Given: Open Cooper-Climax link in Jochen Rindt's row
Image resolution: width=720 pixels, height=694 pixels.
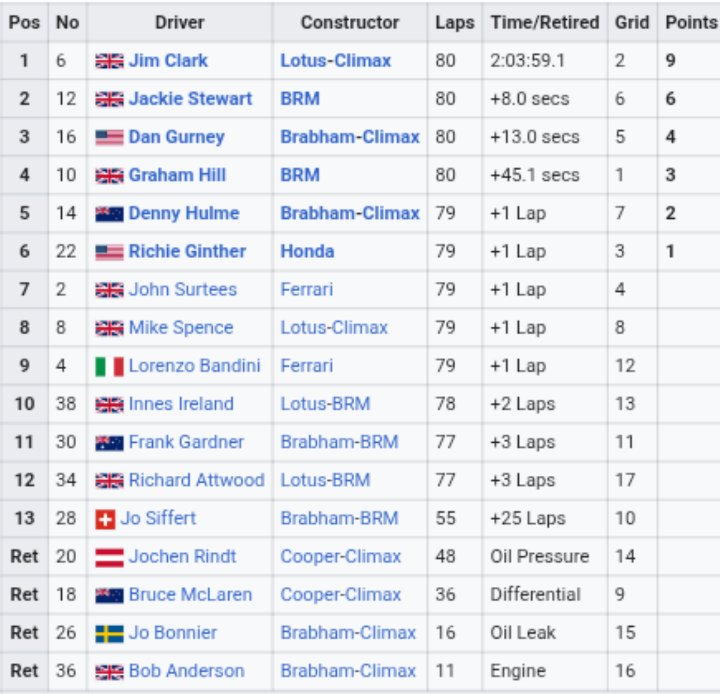Looking at the screenshot, I should pyautogui.click(x=341, y=556).
